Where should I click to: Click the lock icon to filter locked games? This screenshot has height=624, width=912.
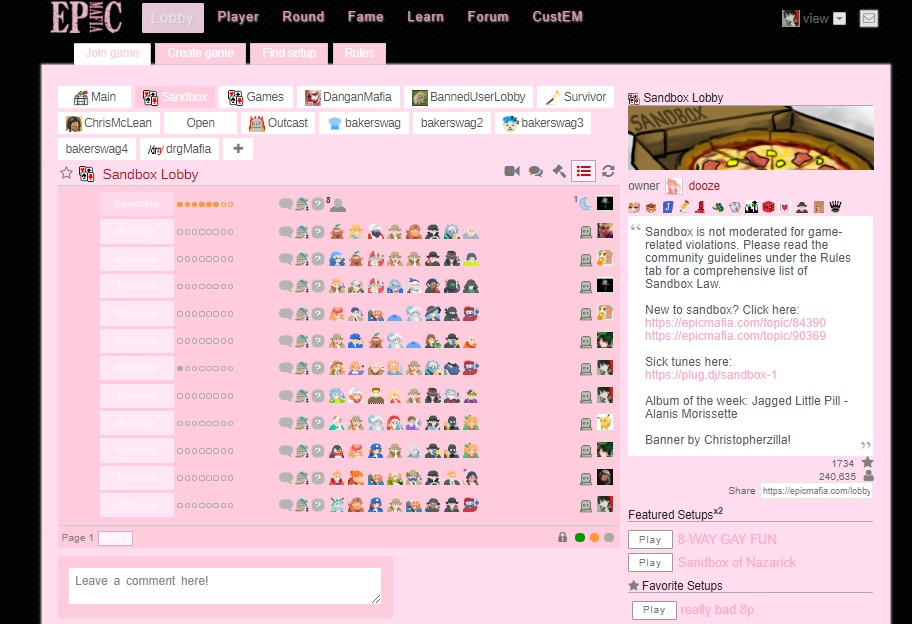tap(561, 537)
